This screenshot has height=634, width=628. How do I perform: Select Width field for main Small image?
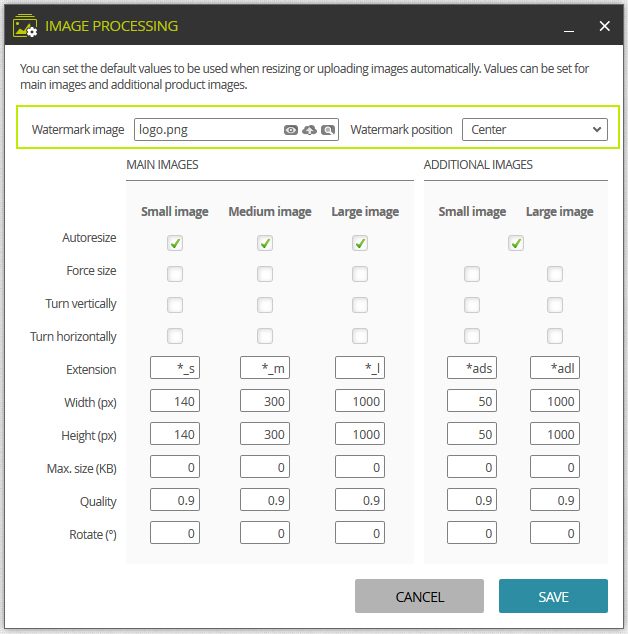pos(175,401)
